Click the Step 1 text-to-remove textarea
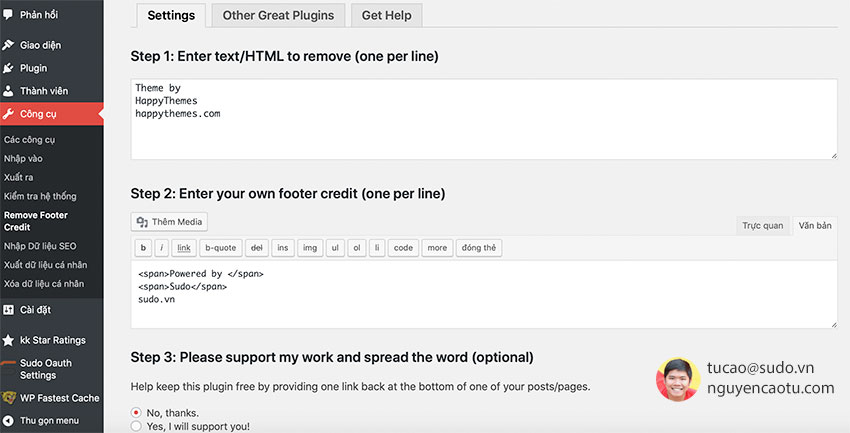Viewport: 850px width, 433px height. [484, 118]
